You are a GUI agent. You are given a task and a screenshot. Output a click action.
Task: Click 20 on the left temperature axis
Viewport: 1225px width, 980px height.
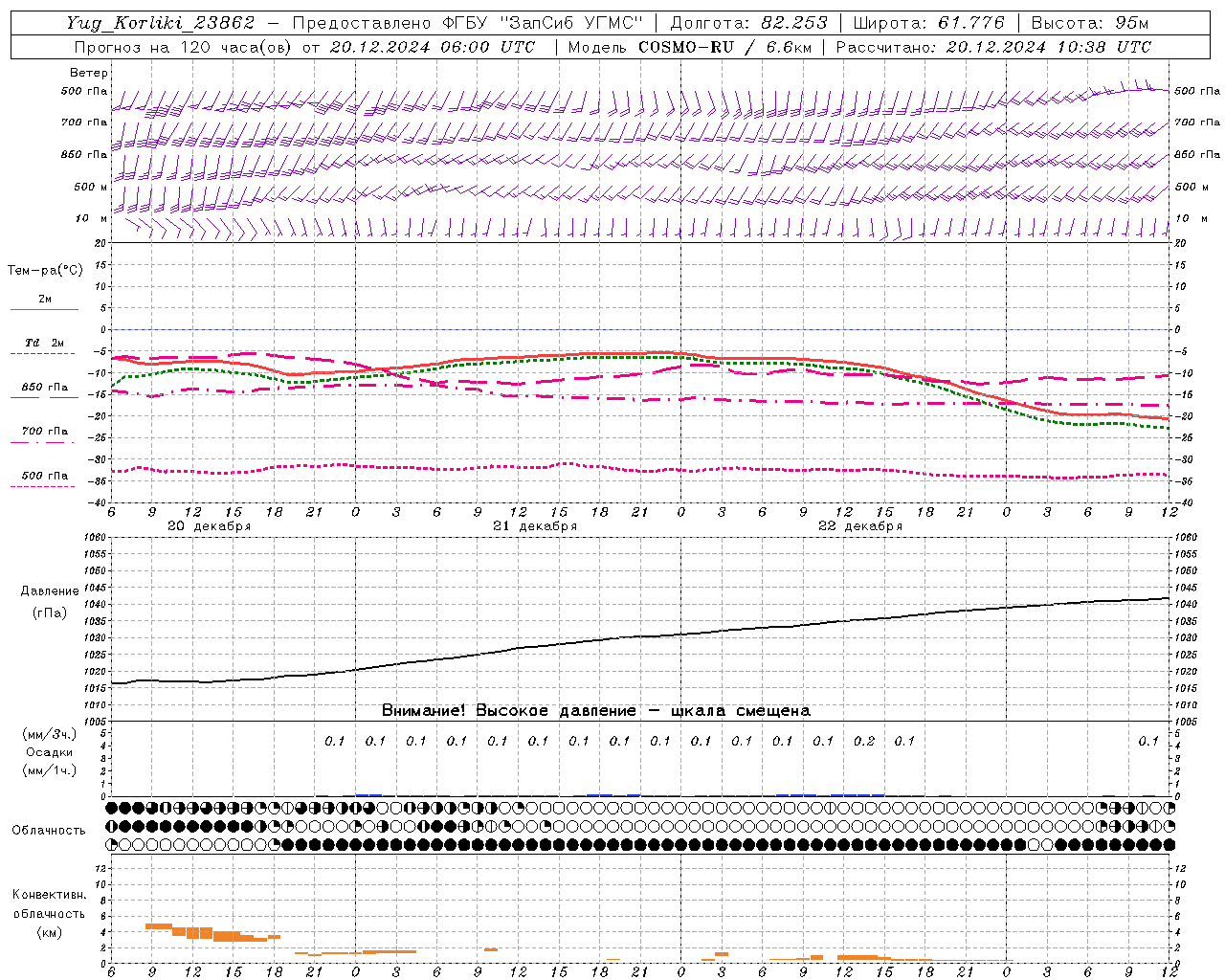click(102, 243)
